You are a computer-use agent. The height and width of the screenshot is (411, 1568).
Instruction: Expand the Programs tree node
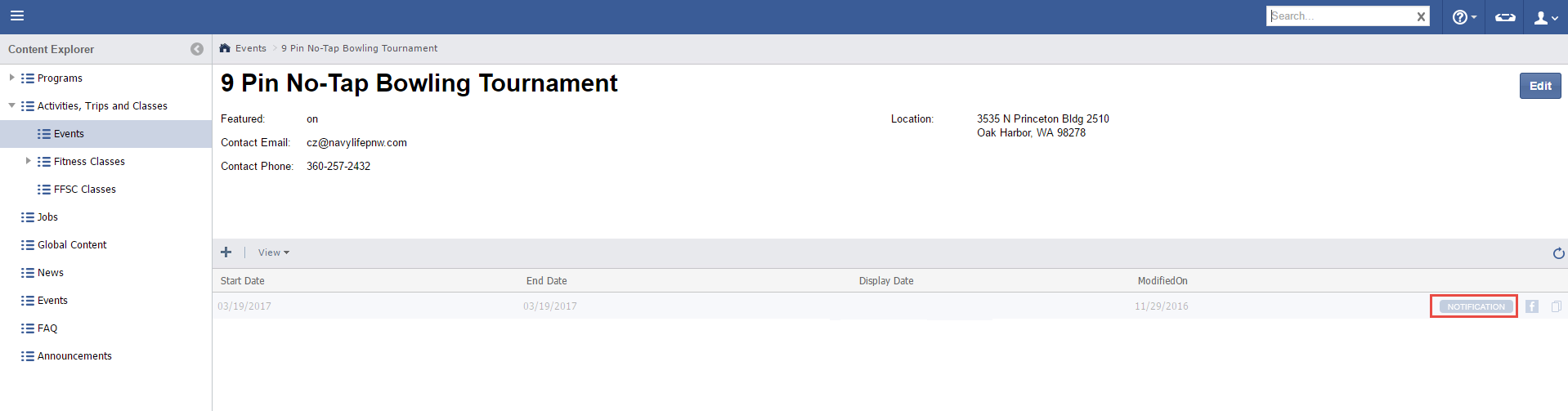coord(11,78)
